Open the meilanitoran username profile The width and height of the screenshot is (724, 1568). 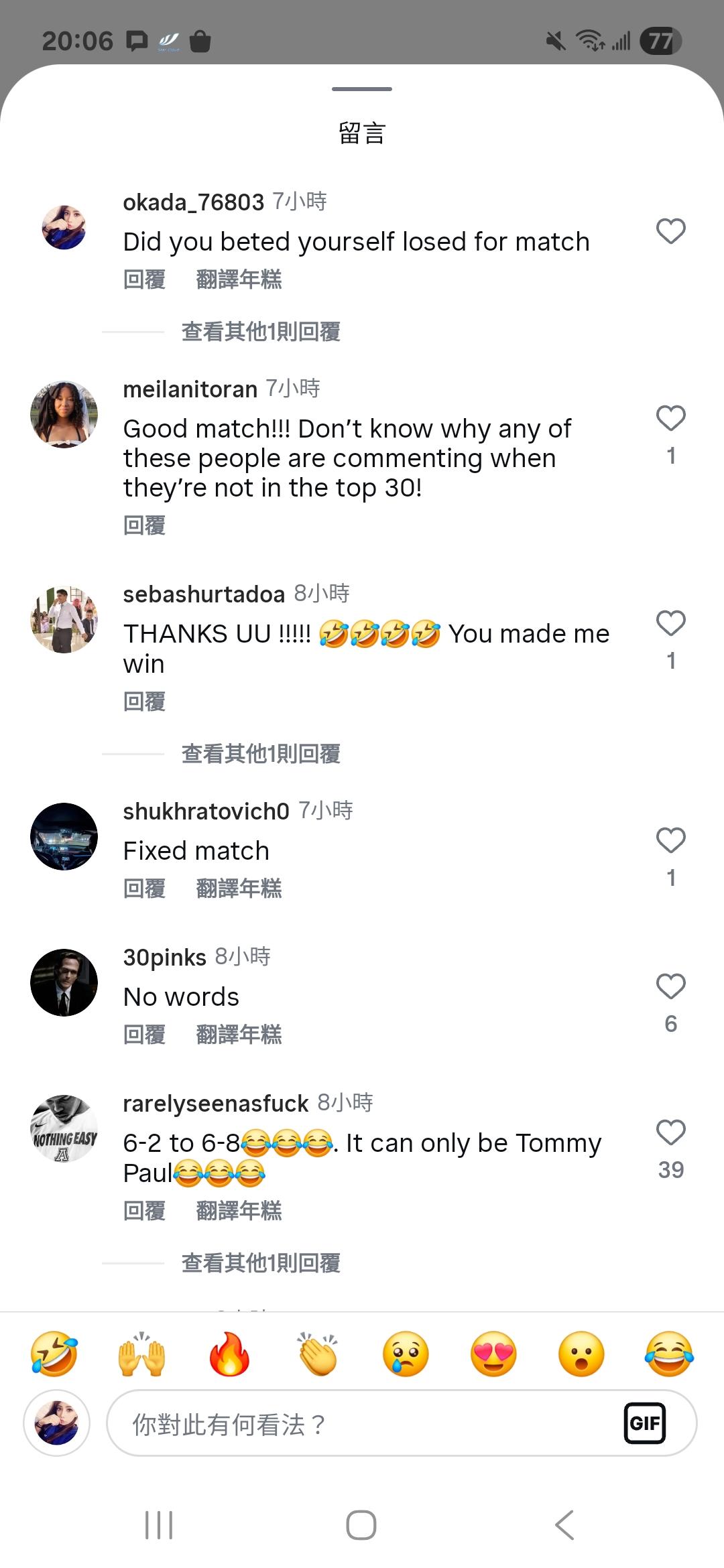190,389
